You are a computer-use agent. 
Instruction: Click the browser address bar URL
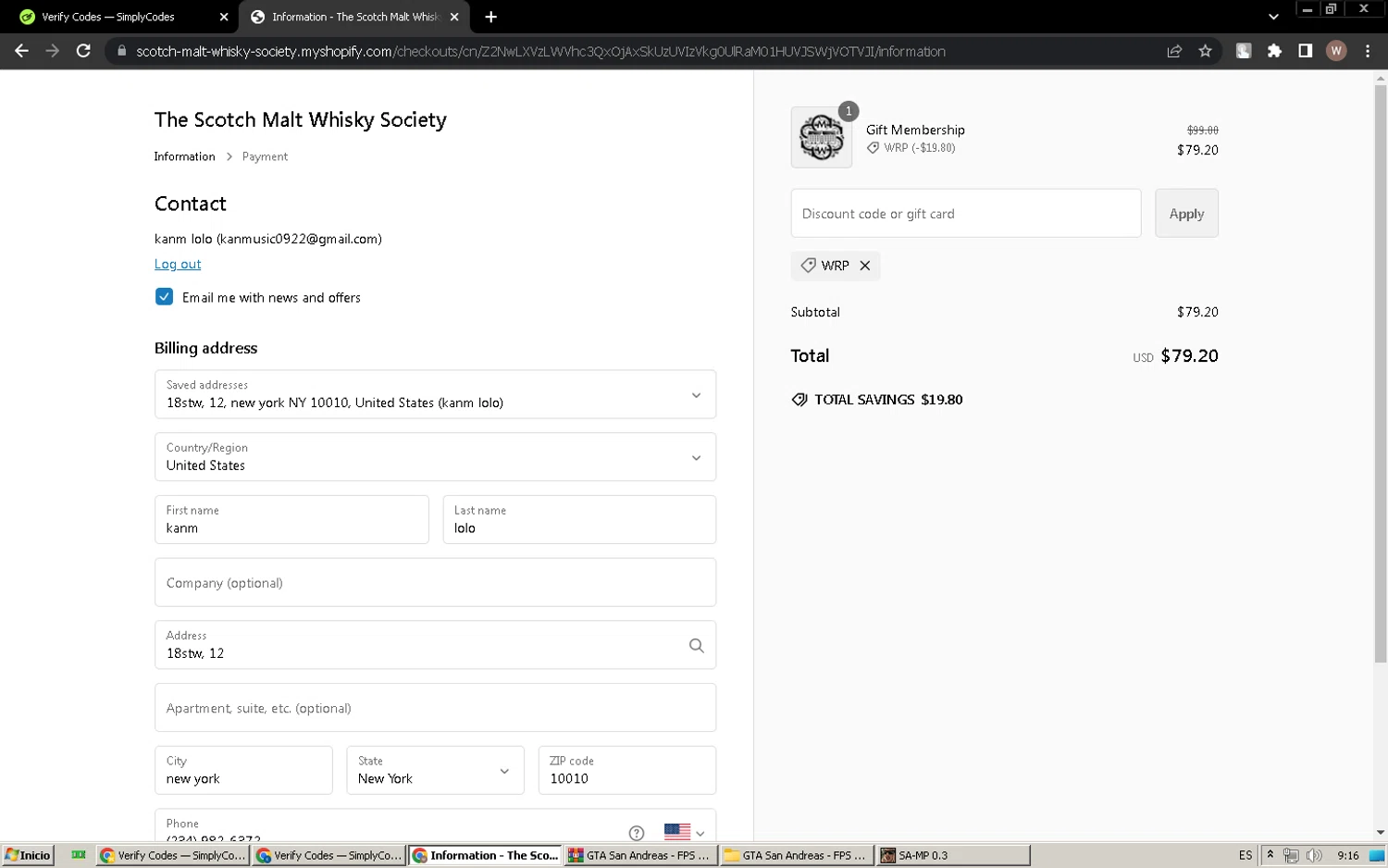coord(540,51)
